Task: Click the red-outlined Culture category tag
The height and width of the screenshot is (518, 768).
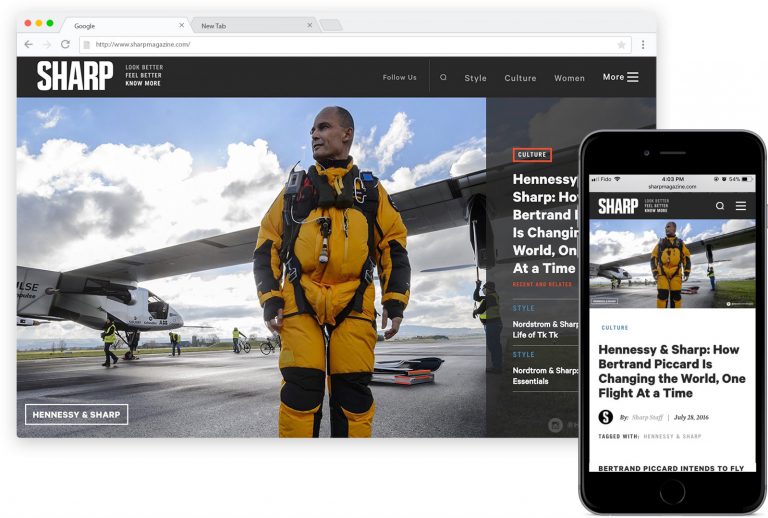Action: pyautogui.click(x=532, y=155)
